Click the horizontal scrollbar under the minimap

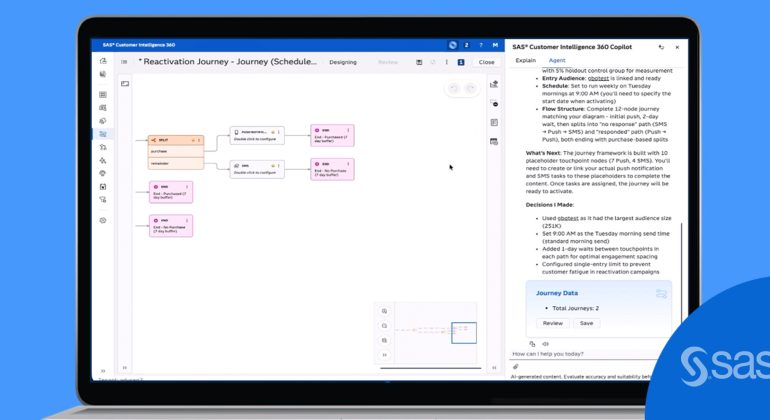tap(430, 368)
